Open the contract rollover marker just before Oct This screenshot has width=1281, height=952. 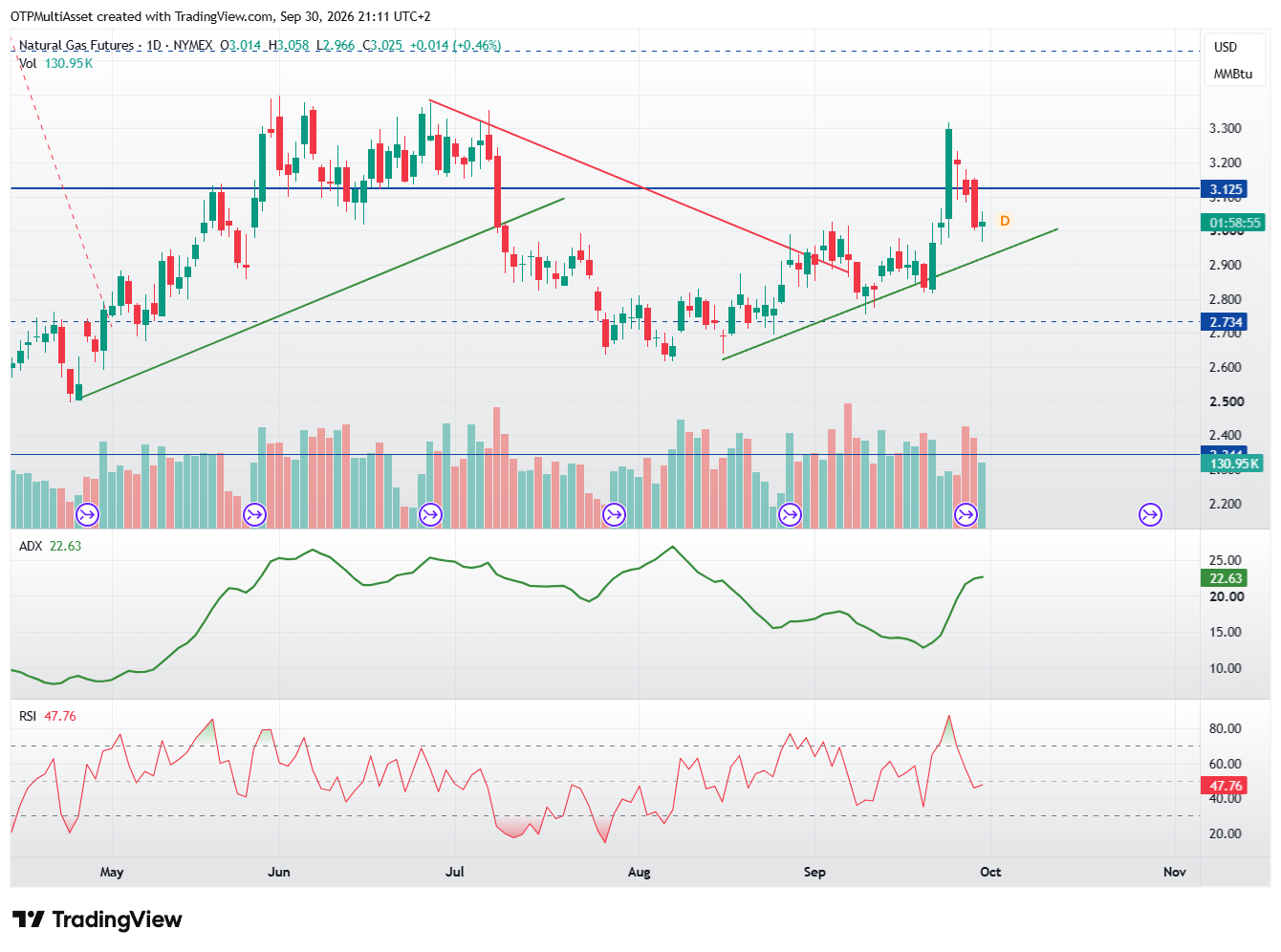tap(966, 515)
